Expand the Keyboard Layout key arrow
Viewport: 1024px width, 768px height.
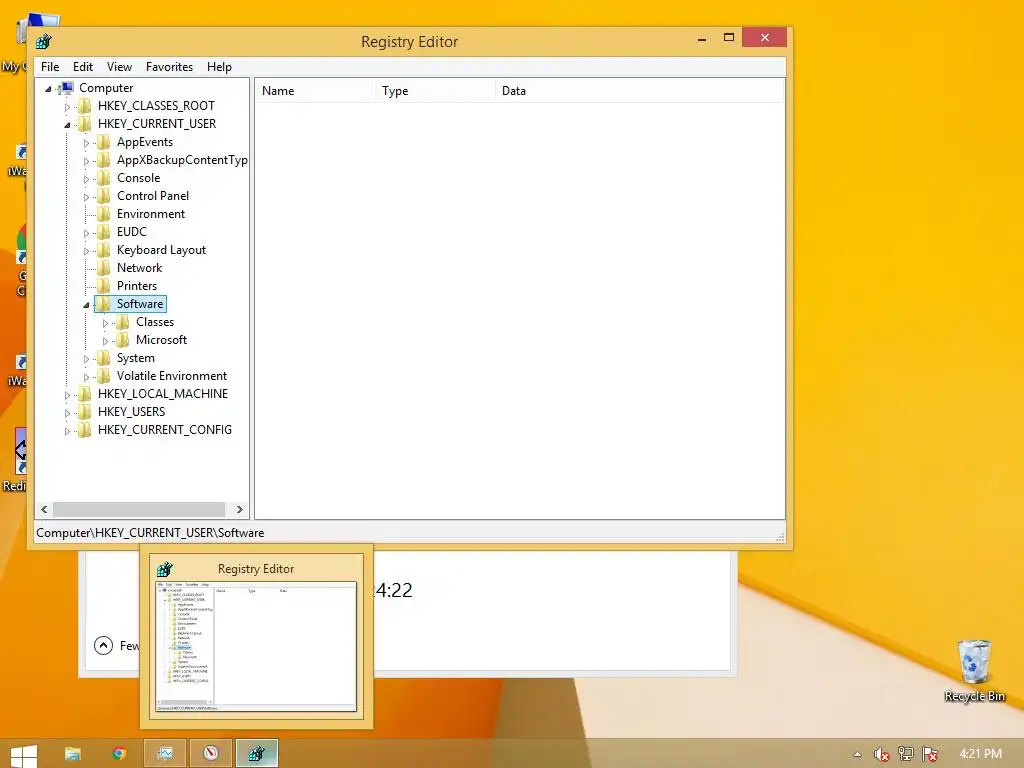coord(86,251)
